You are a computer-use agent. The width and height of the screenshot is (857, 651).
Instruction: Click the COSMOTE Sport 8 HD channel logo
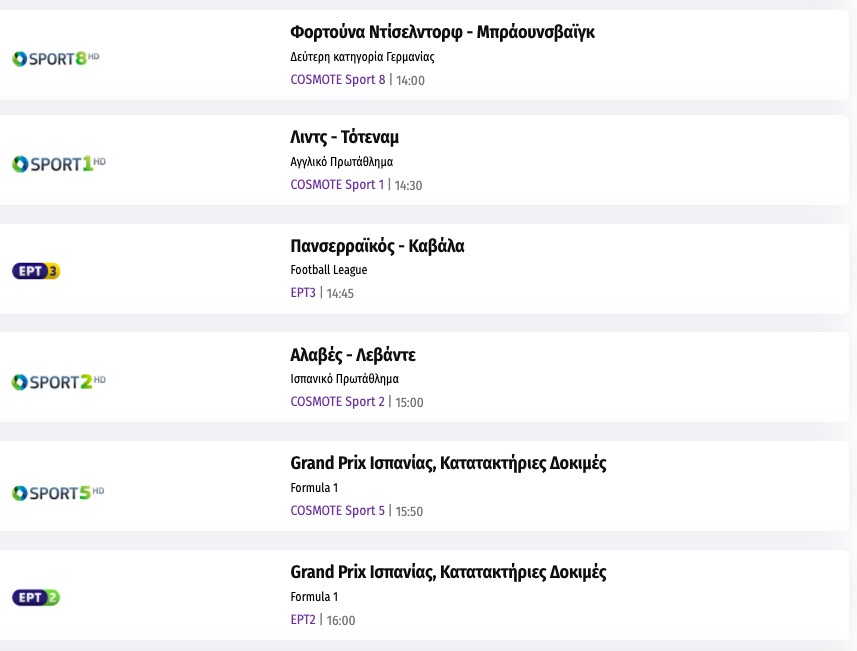[x=56, y=58]
